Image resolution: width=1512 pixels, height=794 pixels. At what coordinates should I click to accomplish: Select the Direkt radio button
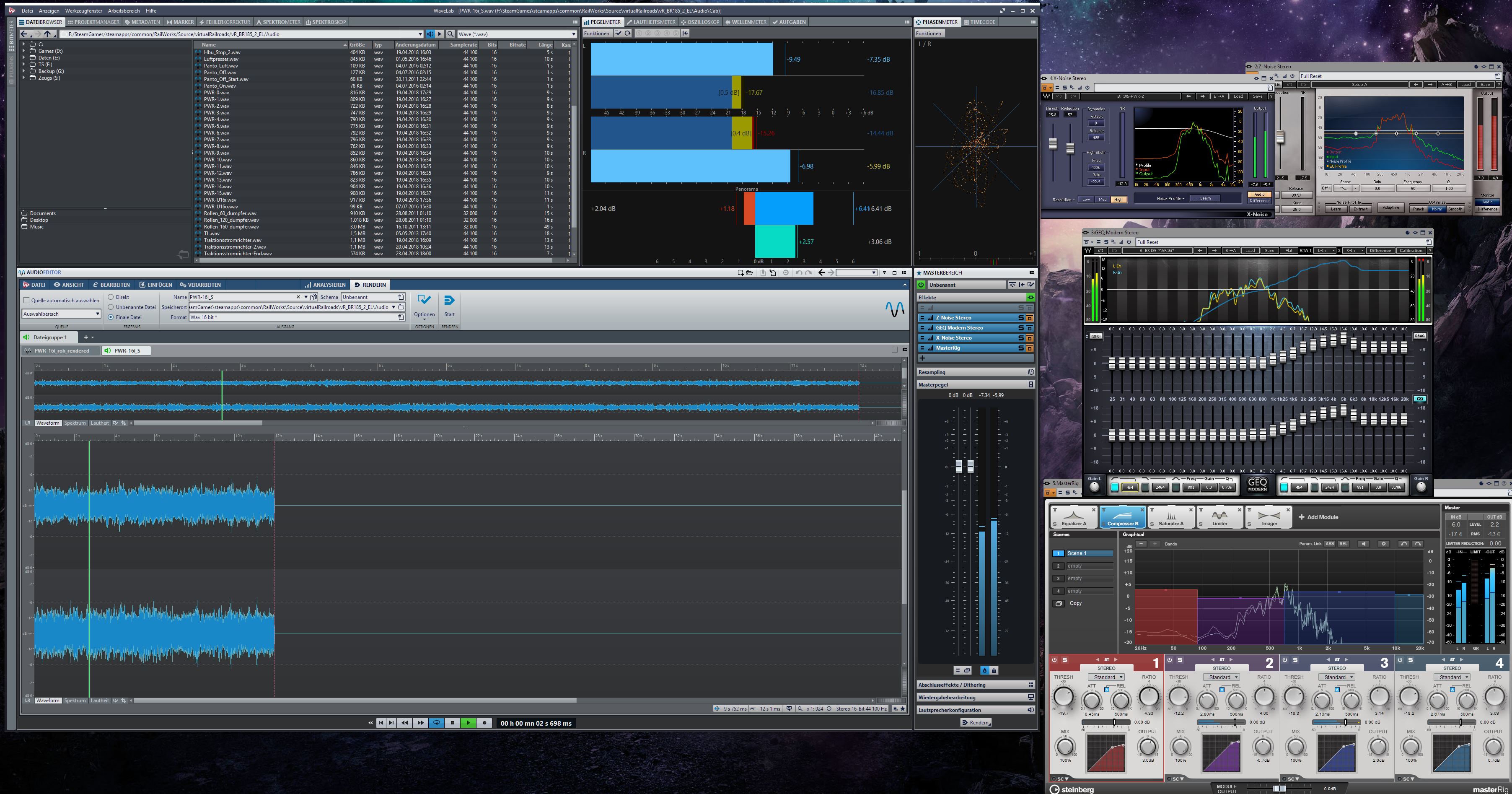(110, 297)
